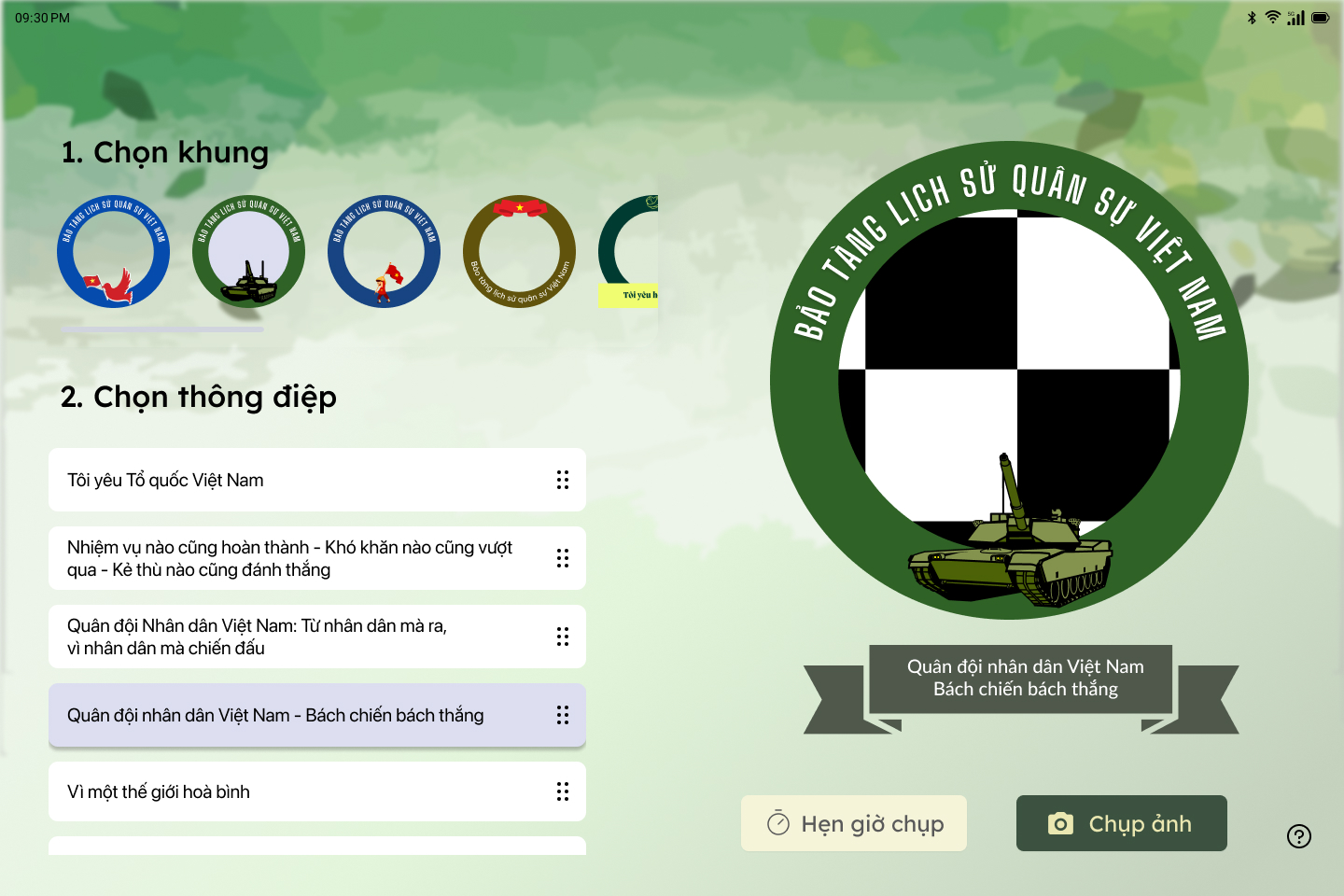Choose the green tank frame thumbnail
1344x896 pixels.
click(248, 251)
